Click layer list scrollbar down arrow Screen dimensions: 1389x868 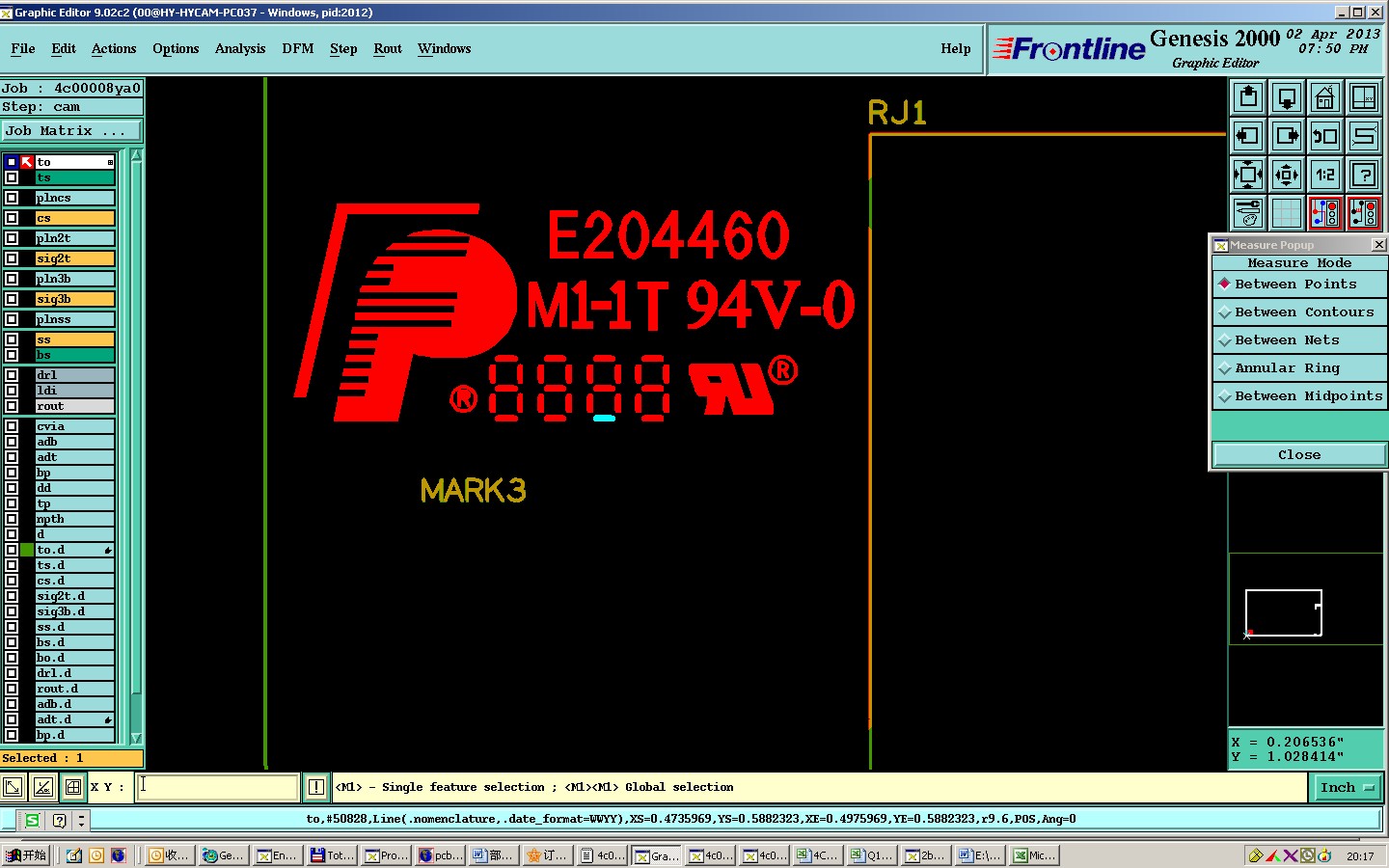coord(136,738)
